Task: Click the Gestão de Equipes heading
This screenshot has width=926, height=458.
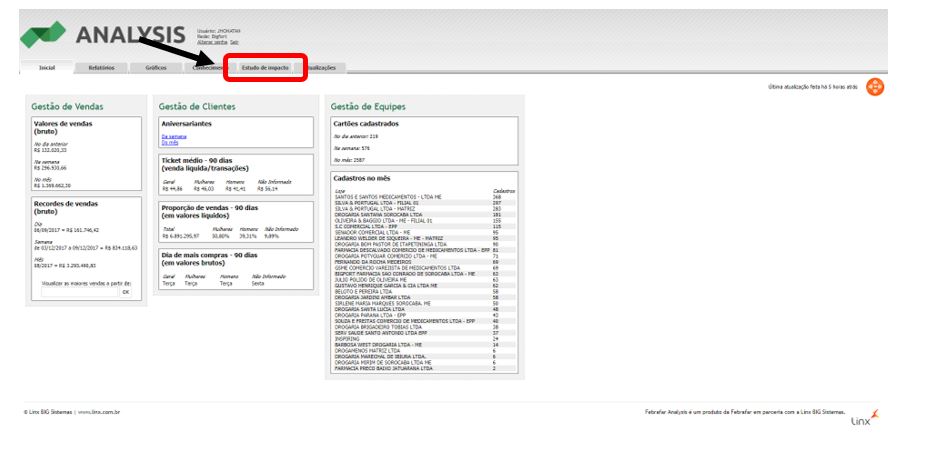Action: point(368,106)
